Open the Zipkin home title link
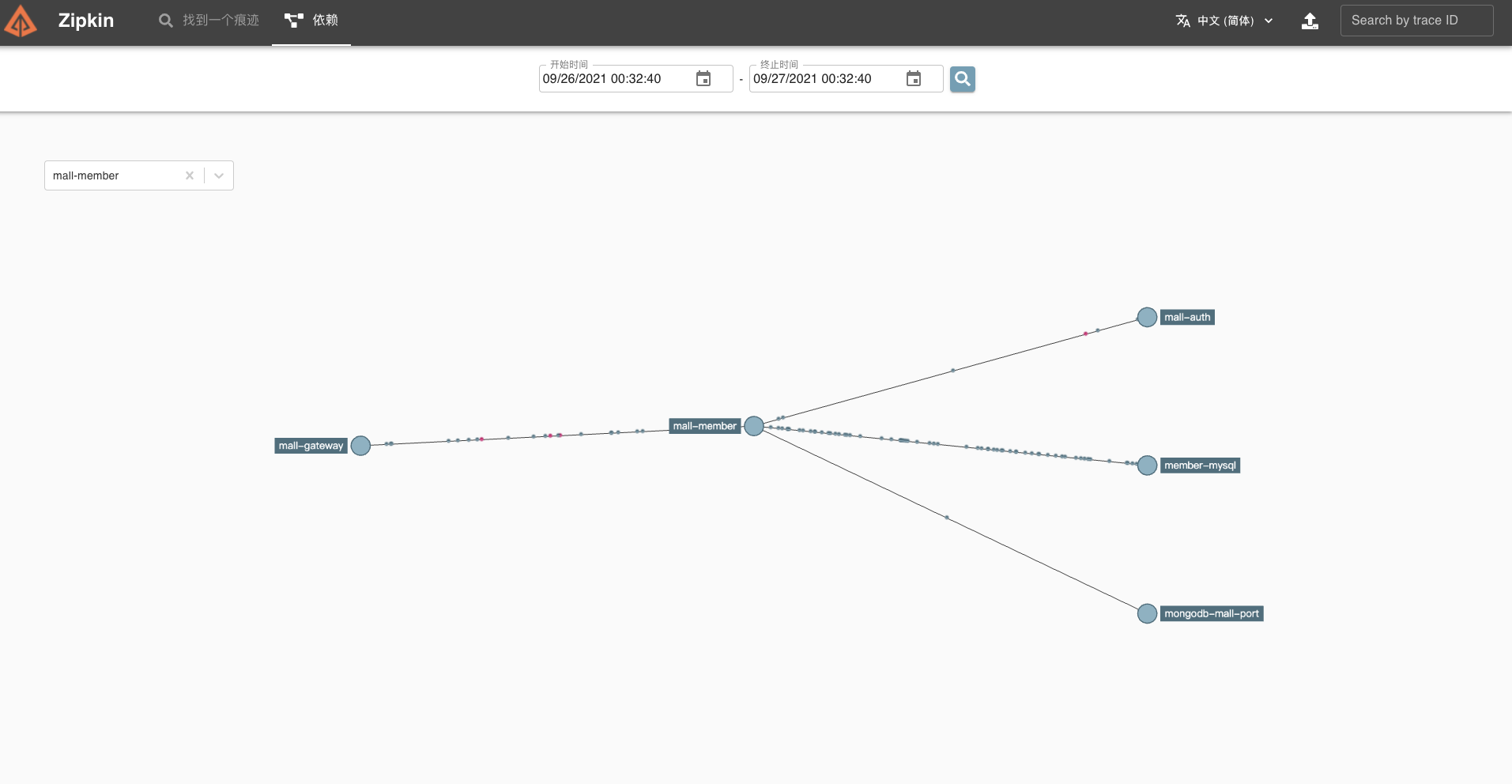The image size is (1512, 784). click(86, 21)
